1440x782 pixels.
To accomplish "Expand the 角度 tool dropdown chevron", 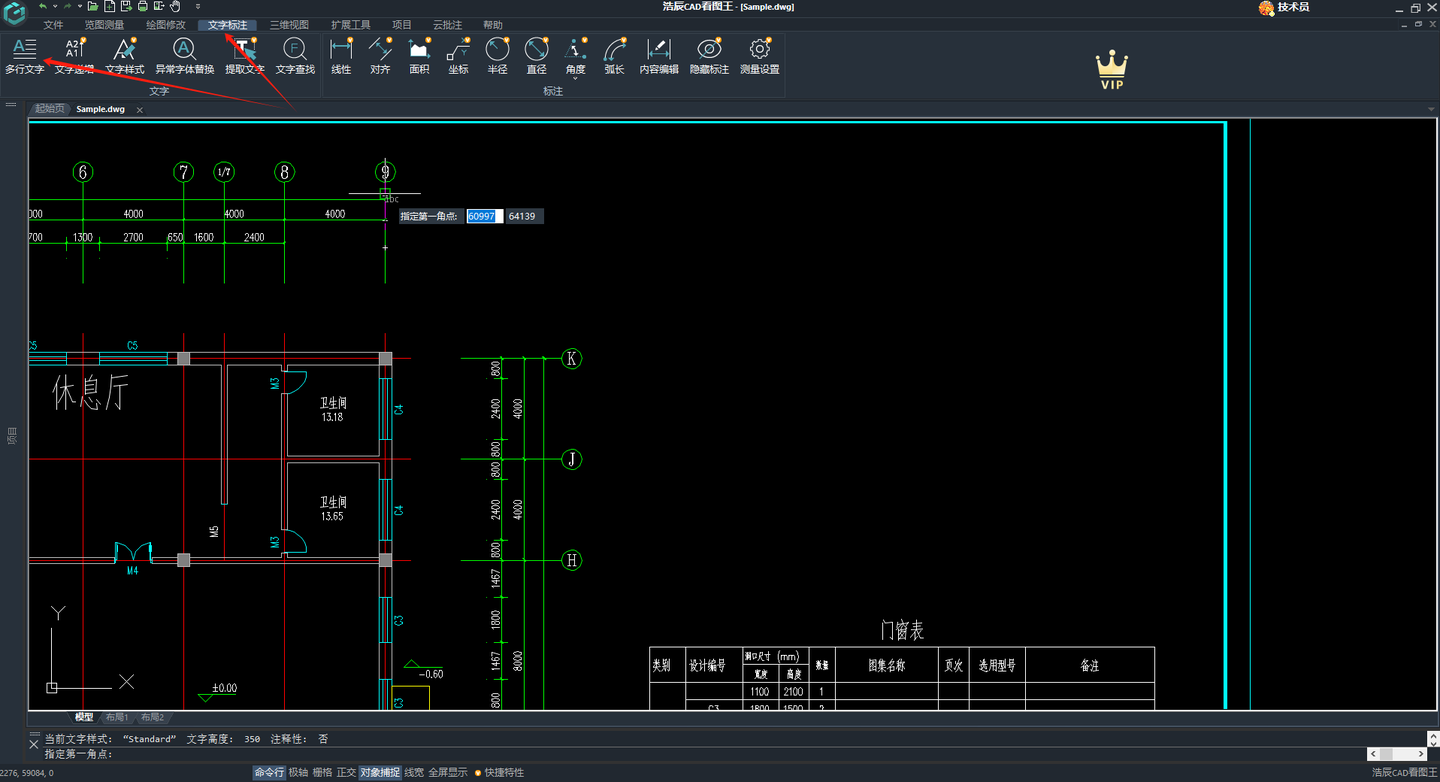I will click(x=575, y=78).
